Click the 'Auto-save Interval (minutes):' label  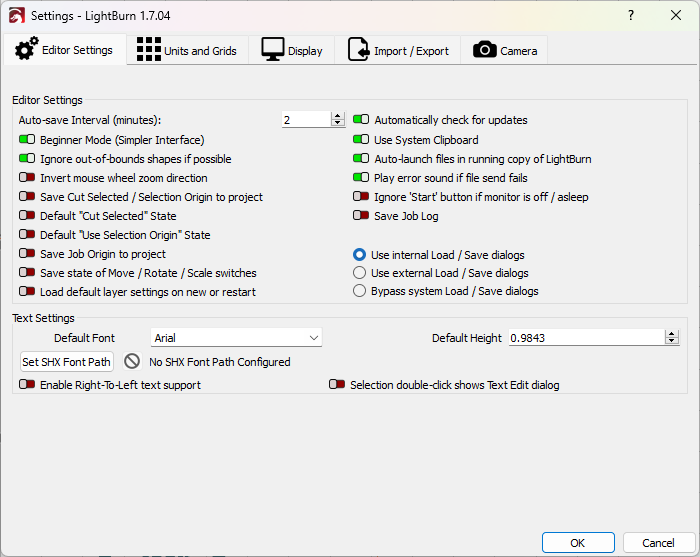[90, 120]
